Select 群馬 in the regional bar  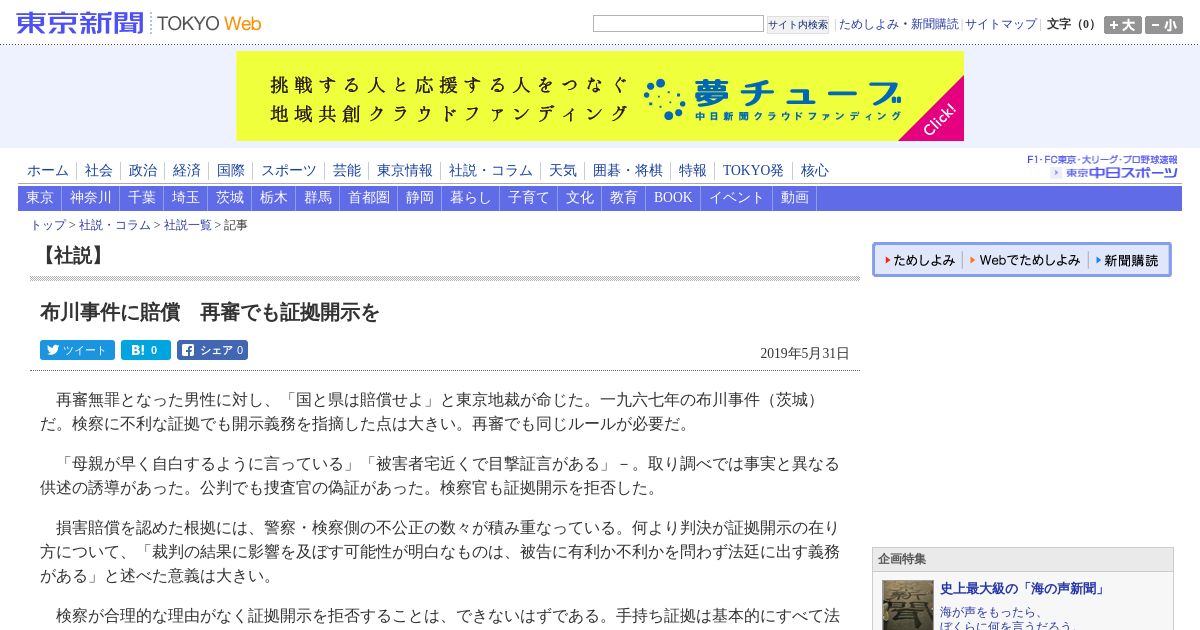318,198
